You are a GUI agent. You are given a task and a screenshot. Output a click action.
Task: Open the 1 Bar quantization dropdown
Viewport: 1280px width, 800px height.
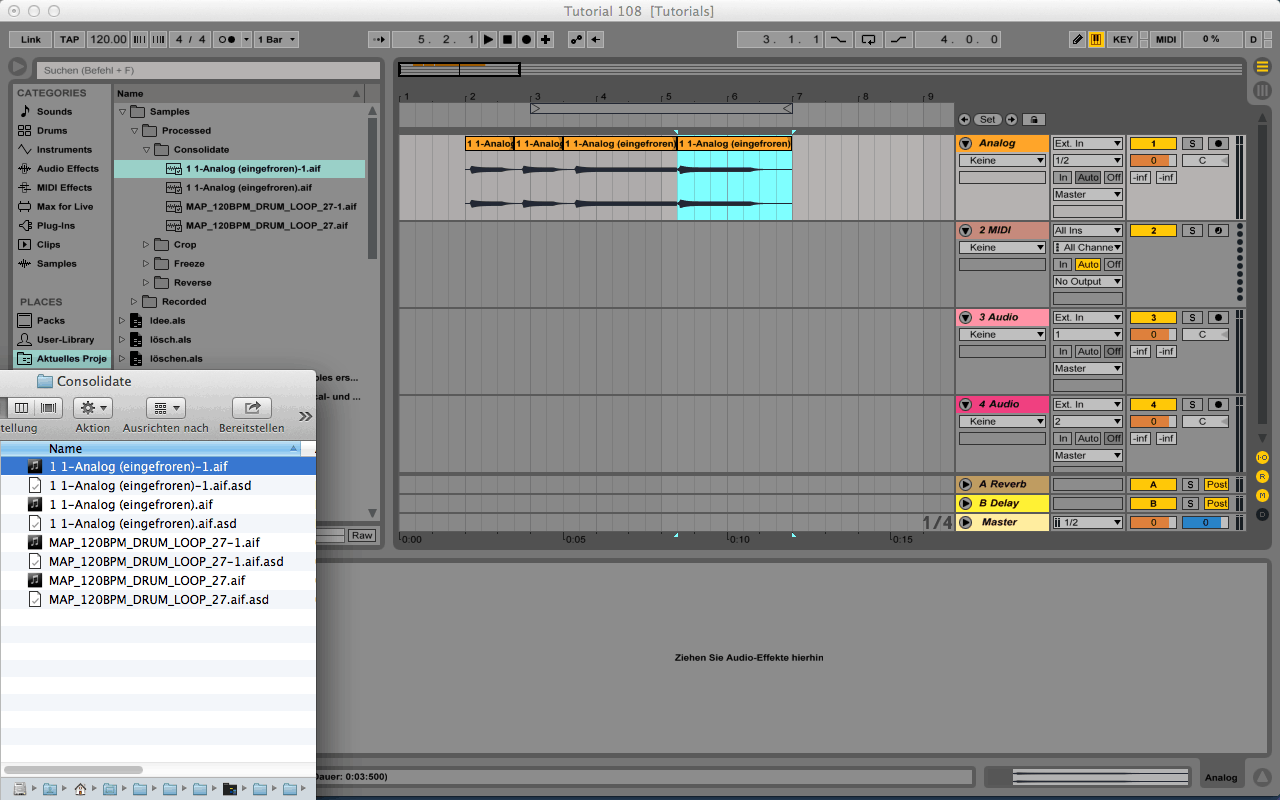(276, 39)
